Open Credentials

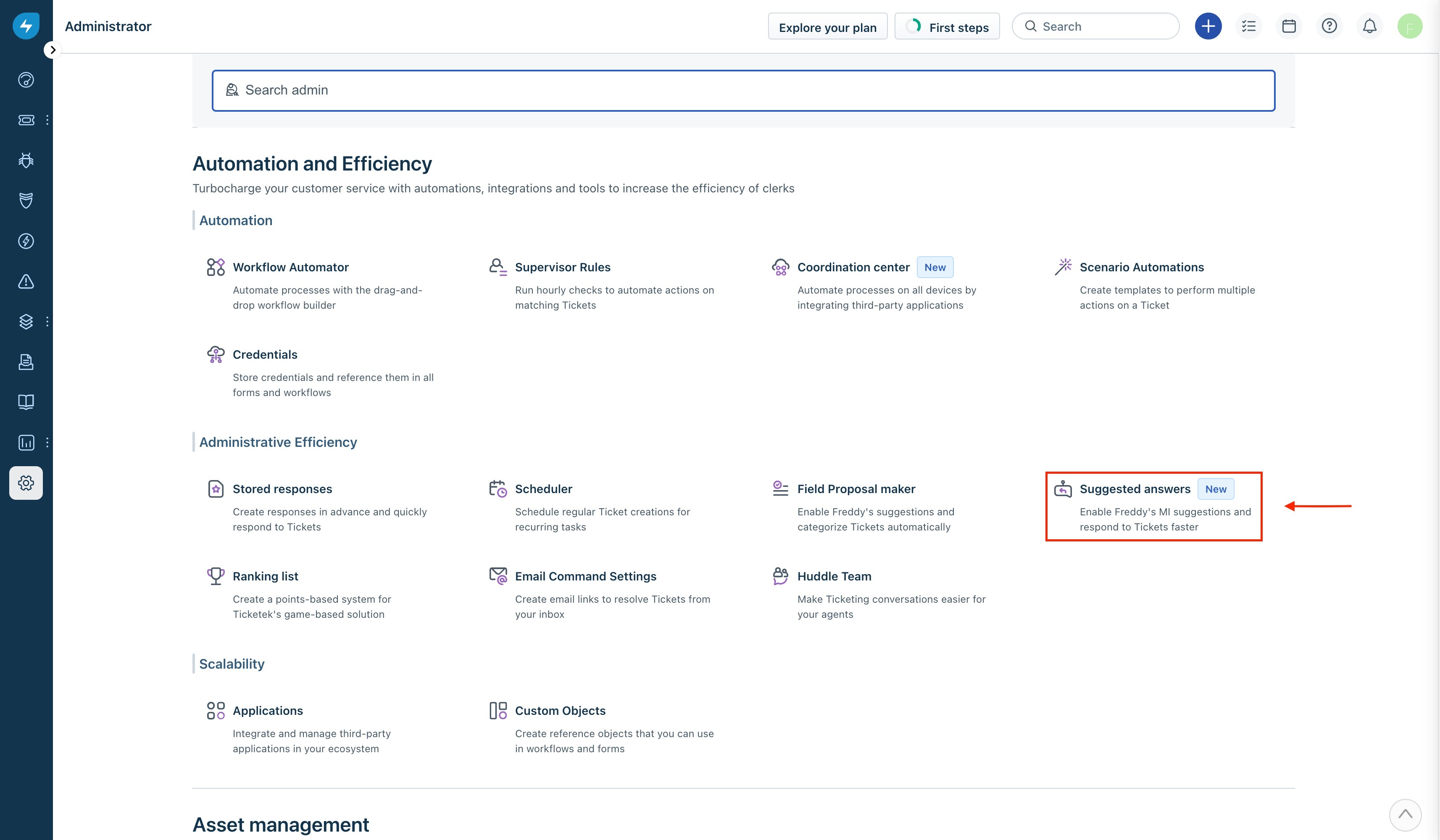(265, 354)
